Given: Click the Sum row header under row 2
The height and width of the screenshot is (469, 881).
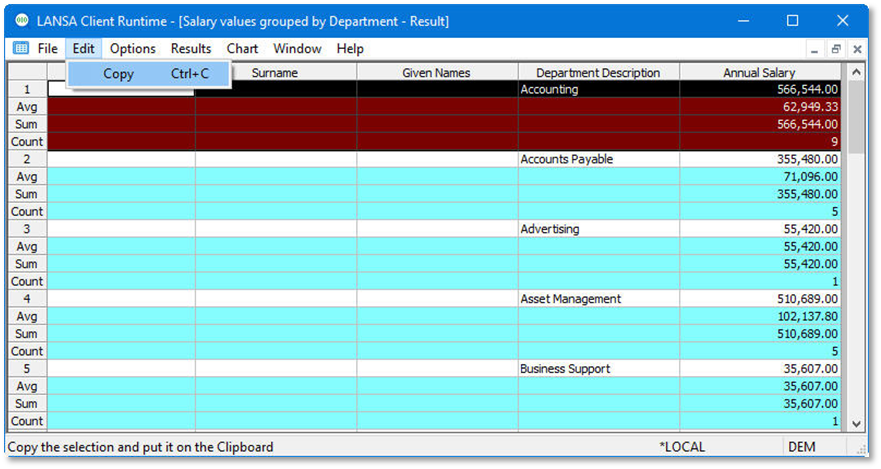Looking at the screenshot, I should click(x=27, y=194).
